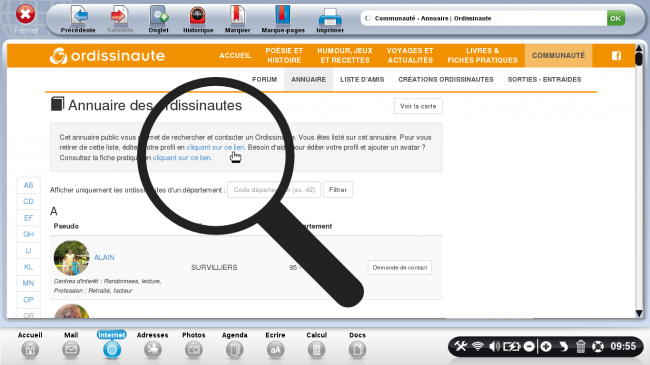Open the Humour, Jeux et Recettes menu

point(345,56)
